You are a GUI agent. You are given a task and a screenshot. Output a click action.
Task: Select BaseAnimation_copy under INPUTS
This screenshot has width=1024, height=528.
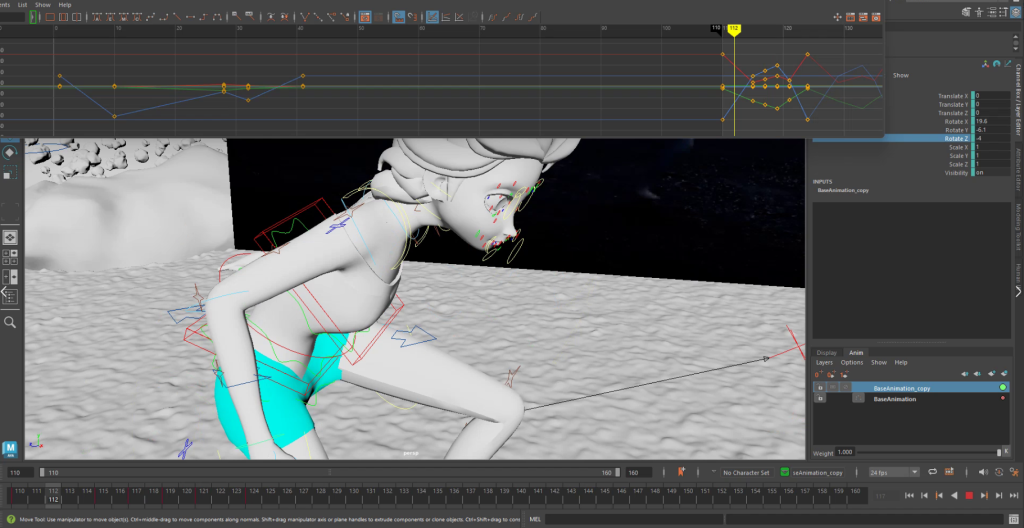pos(843,190)
